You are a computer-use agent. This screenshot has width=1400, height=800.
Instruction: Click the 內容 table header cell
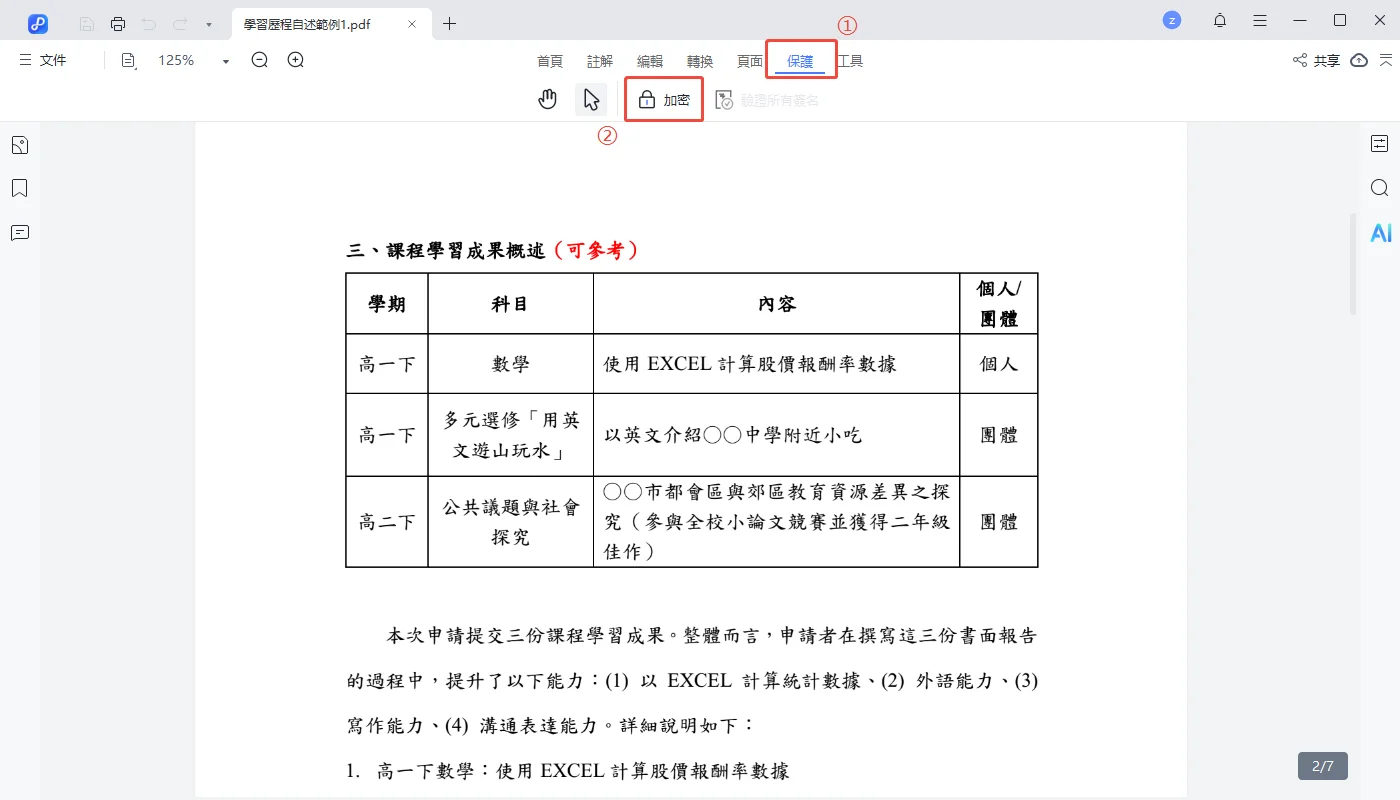point(777,304)
